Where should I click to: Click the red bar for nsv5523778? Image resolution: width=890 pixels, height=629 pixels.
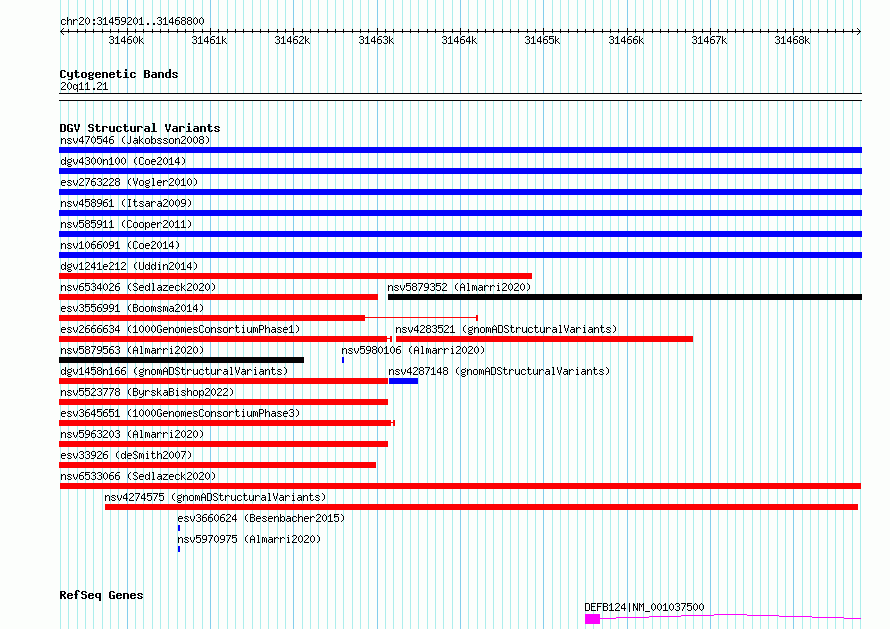(x=224, y=402)
